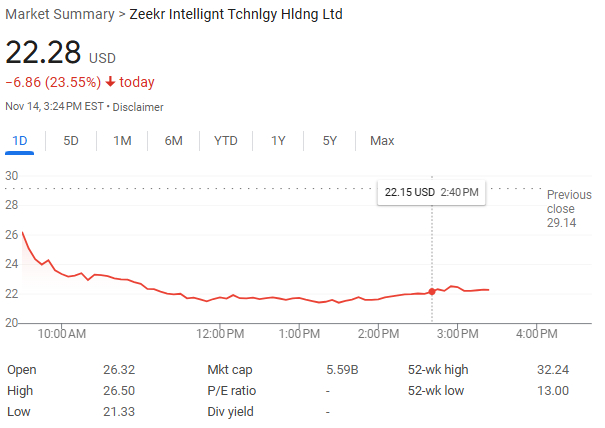
Task: Click the current price 22.28 USD
Action: (x=43, y=53)
